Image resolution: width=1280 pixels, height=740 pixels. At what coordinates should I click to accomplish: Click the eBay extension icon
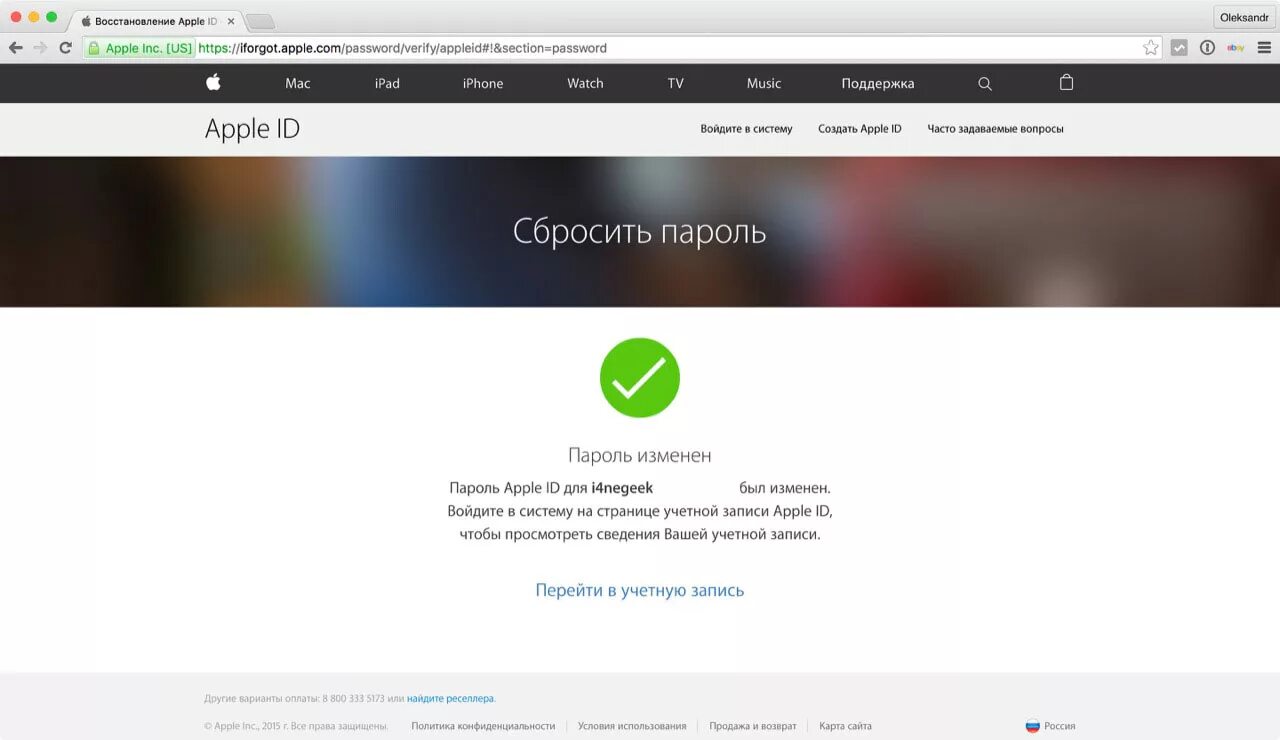[1236, 48]
